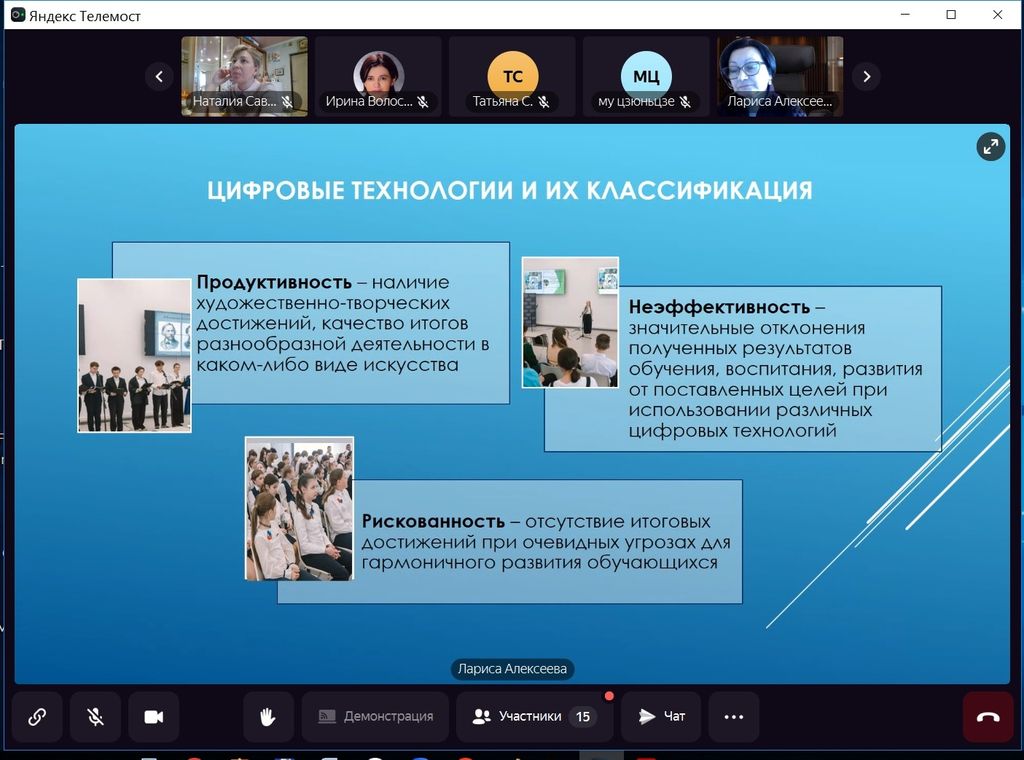The width and height of the screenshot is (1024, 760).
Task: Click the ТС avatar of Татьяна С.
Action: click(512, 76)
